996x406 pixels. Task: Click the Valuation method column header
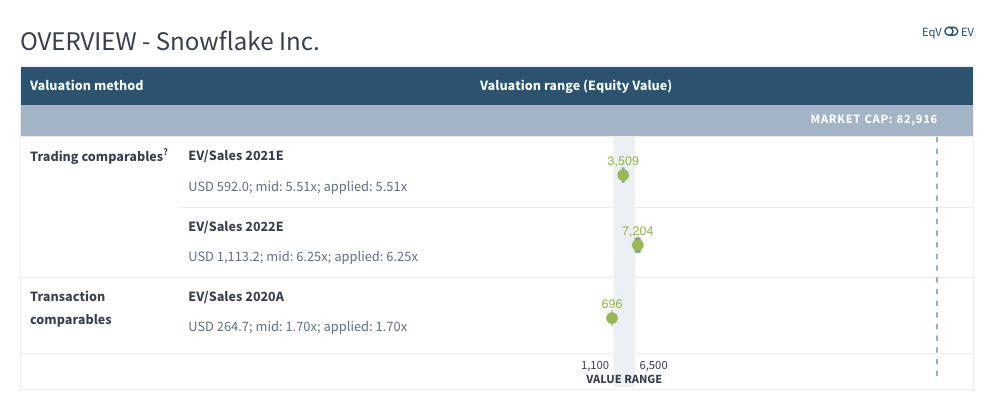(86, 85)
